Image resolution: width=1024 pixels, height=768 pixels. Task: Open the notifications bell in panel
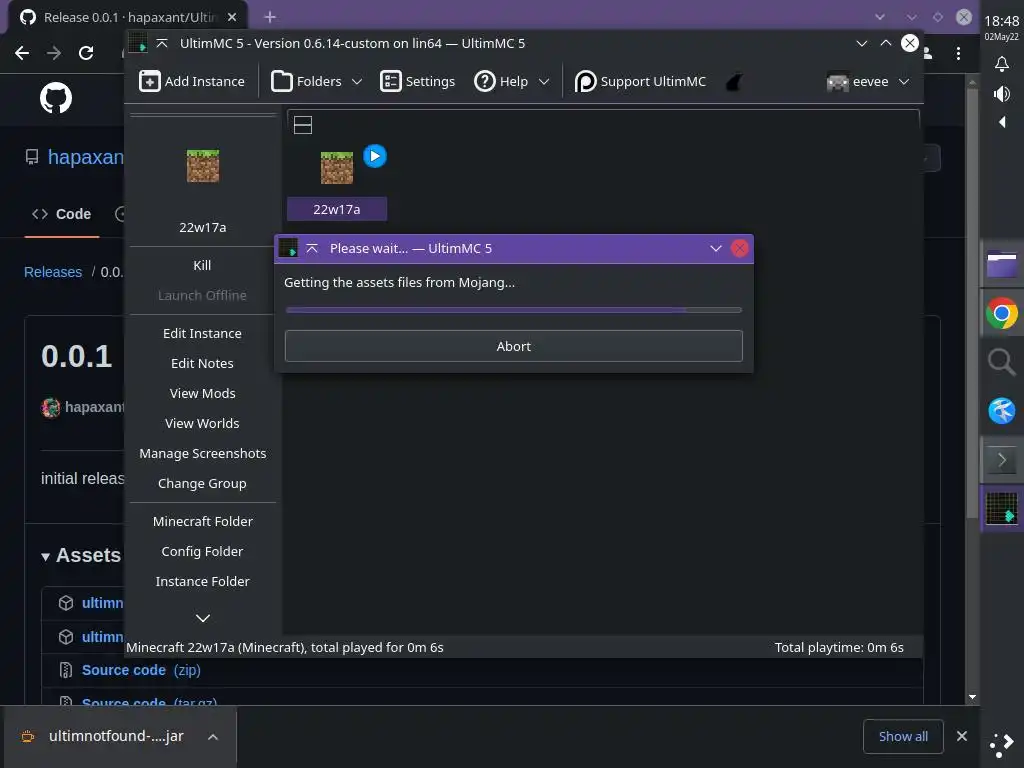pyautogui.click(x=1002, y=63)
